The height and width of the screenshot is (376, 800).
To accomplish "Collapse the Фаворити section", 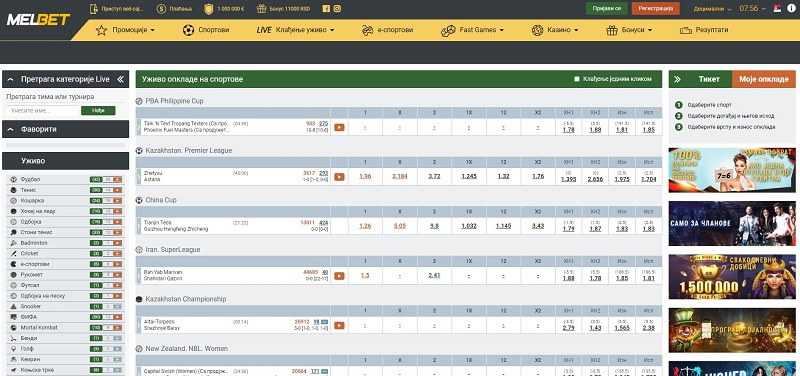I will pyautogui.click(x=10, y=130).
